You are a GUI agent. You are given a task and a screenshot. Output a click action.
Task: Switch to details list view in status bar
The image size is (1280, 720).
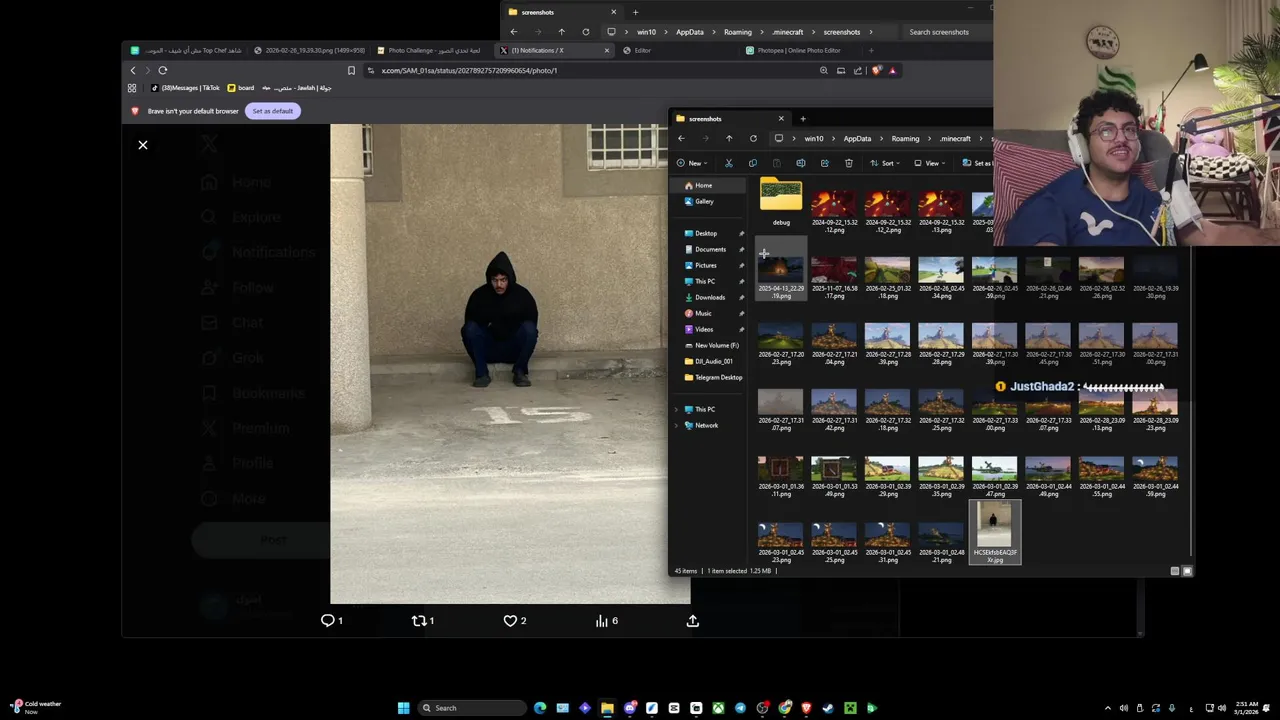[1175, 571]
